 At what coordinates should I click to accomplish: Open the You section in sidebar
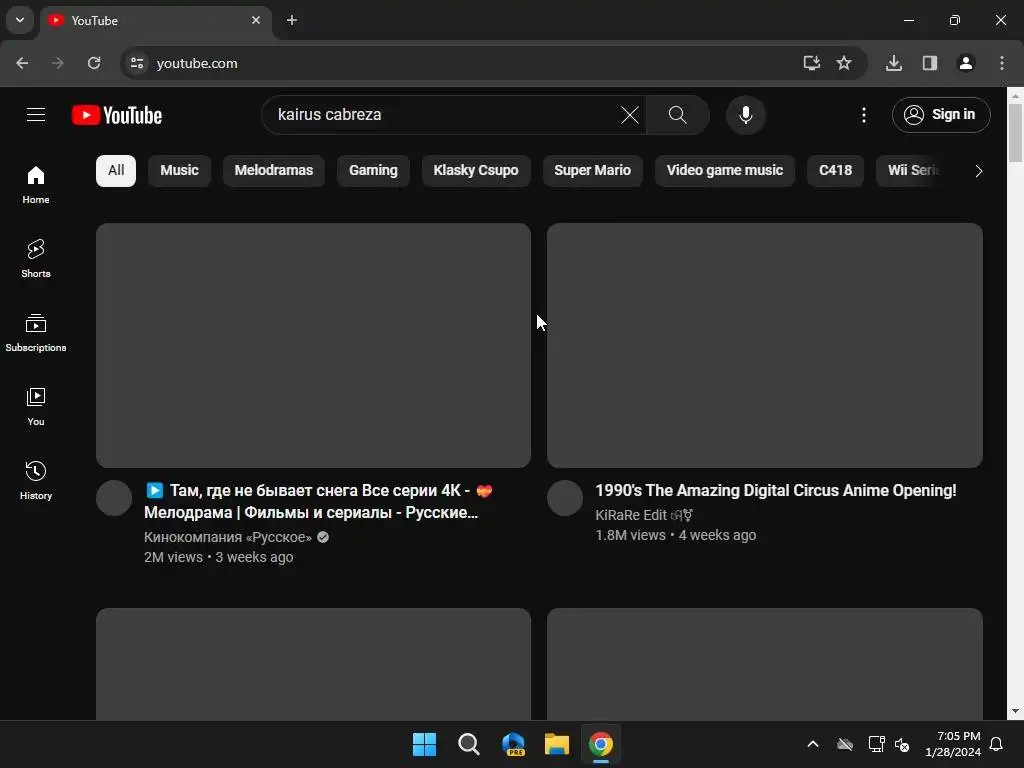tap(36, 406)
